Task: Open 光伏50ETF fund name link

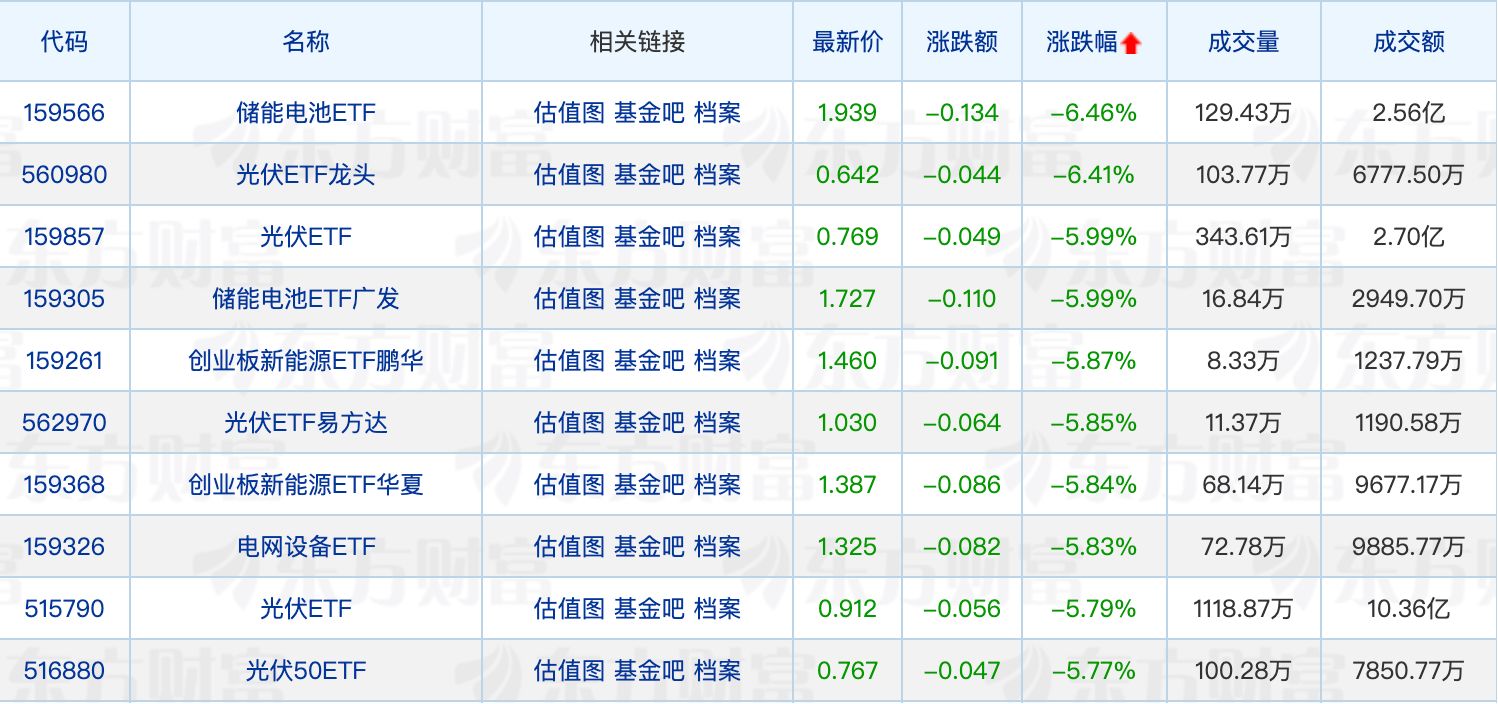Action: click(306, 671)
